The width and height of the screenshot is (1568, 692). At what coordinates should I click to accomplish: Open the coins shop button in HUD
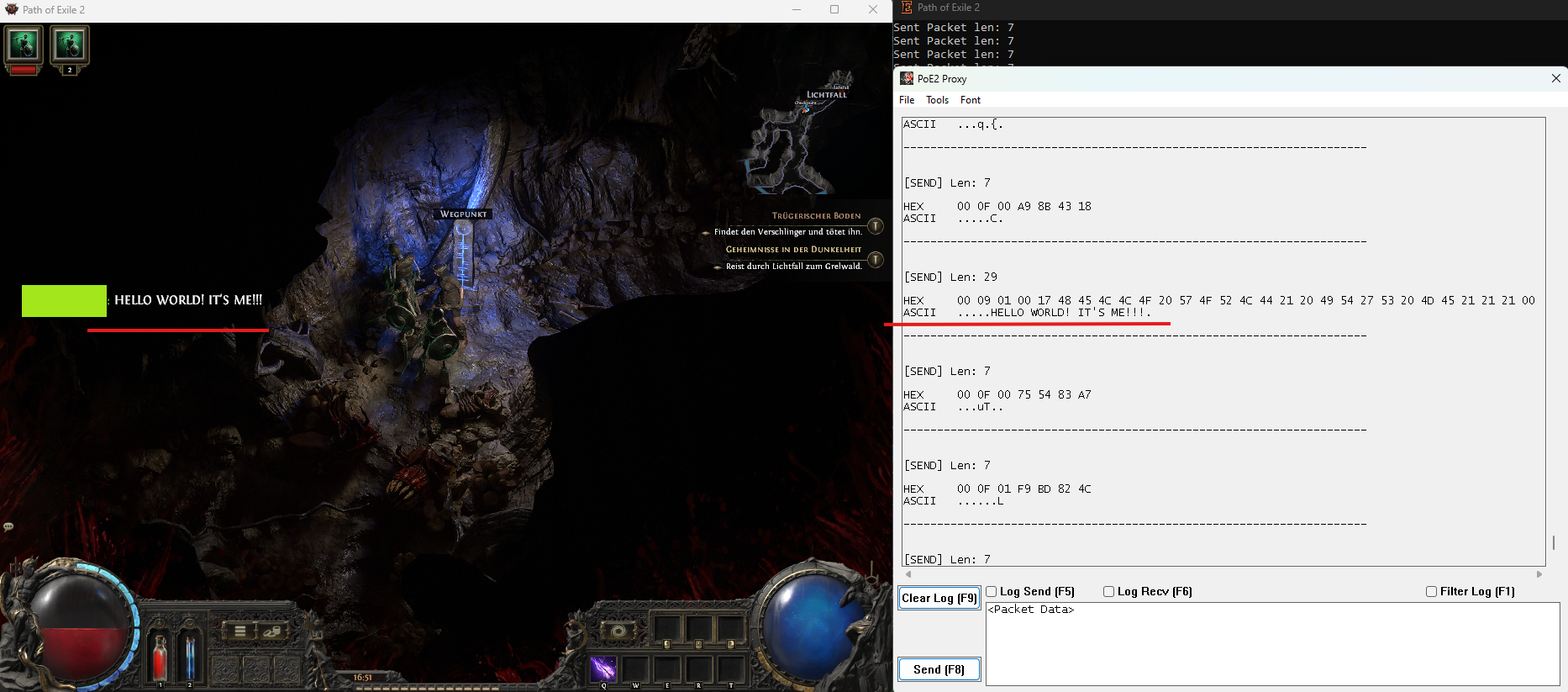(272, 631)
